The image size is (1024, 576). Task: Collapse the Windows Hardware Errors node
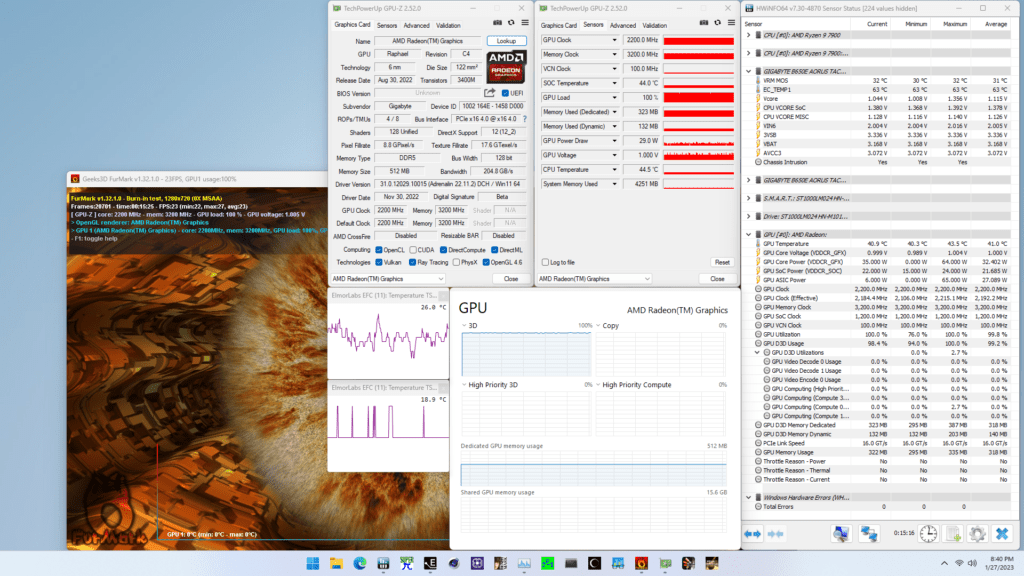749,497
